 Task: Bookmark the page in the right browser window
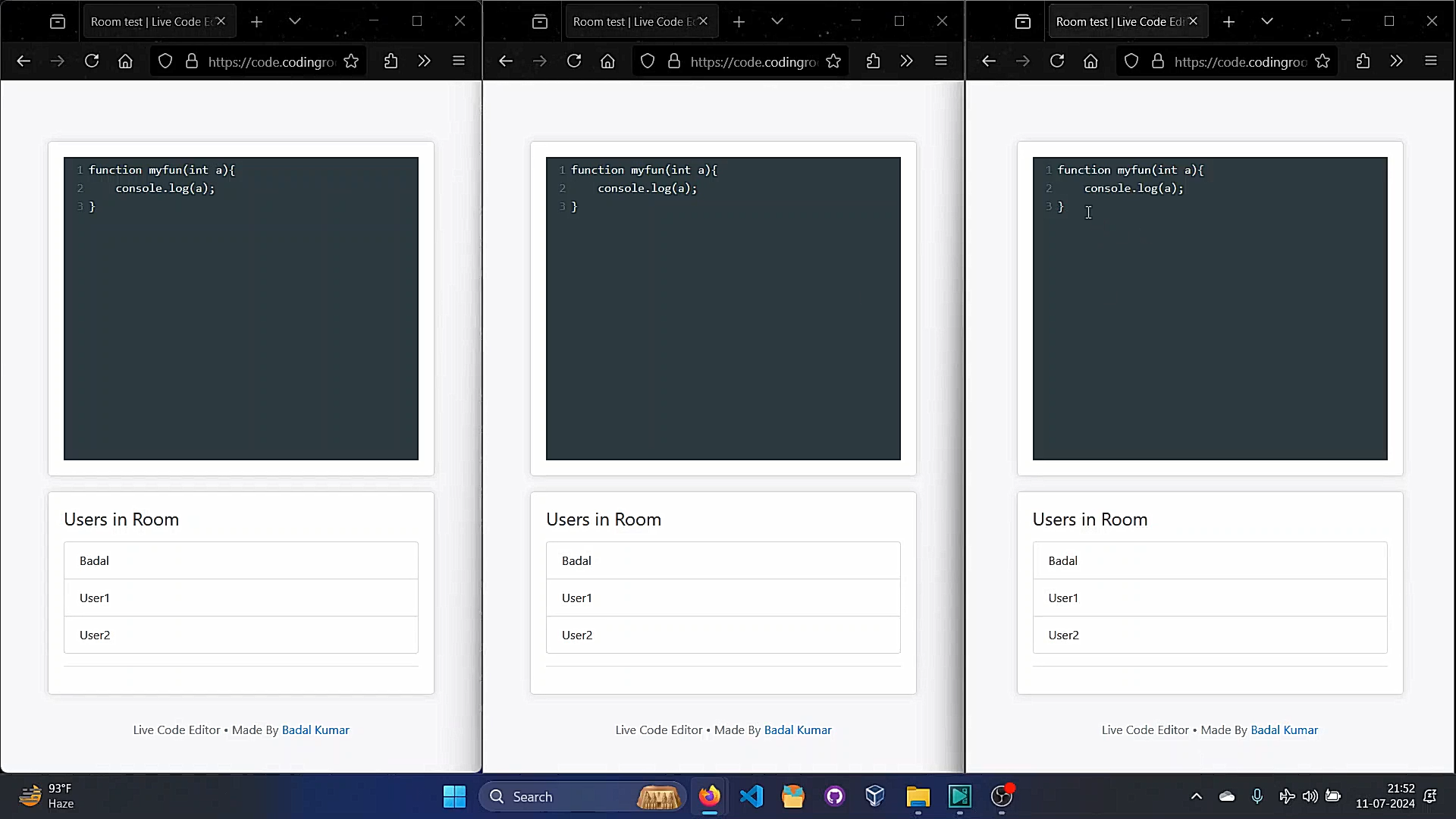(x=1323, y=61)
